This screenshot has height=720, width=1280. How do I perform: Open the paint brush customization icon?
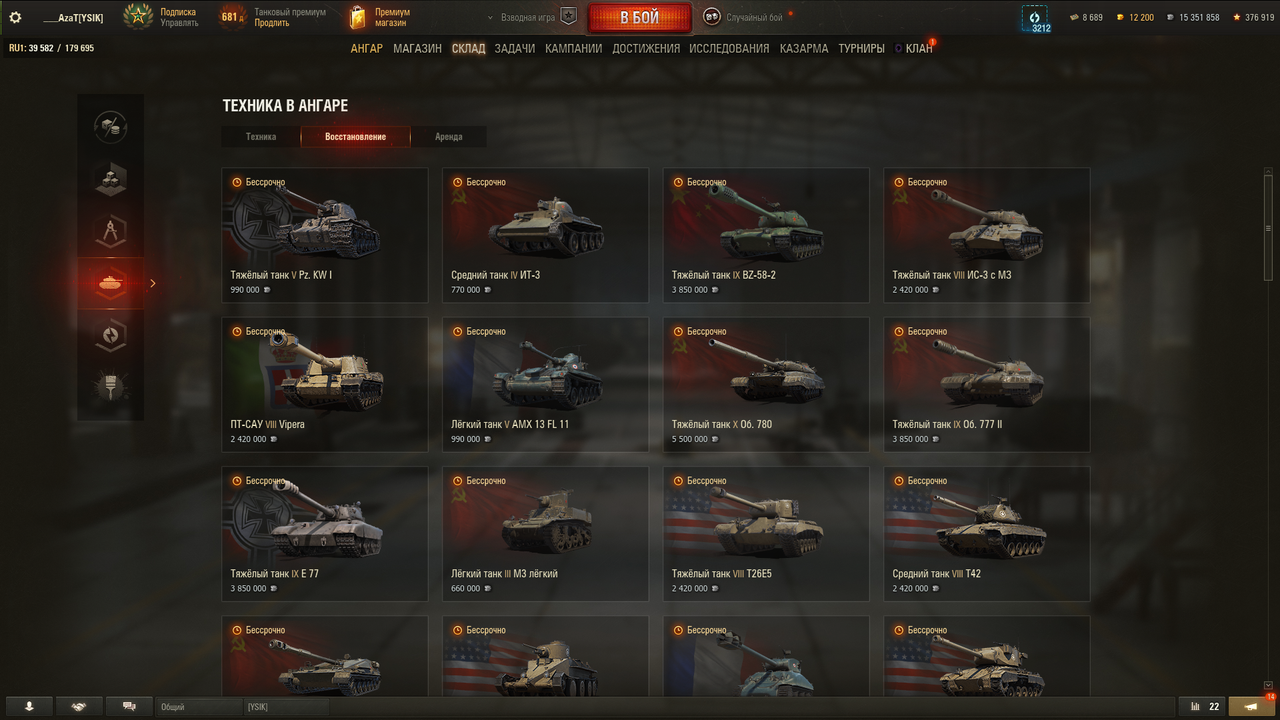110,387
